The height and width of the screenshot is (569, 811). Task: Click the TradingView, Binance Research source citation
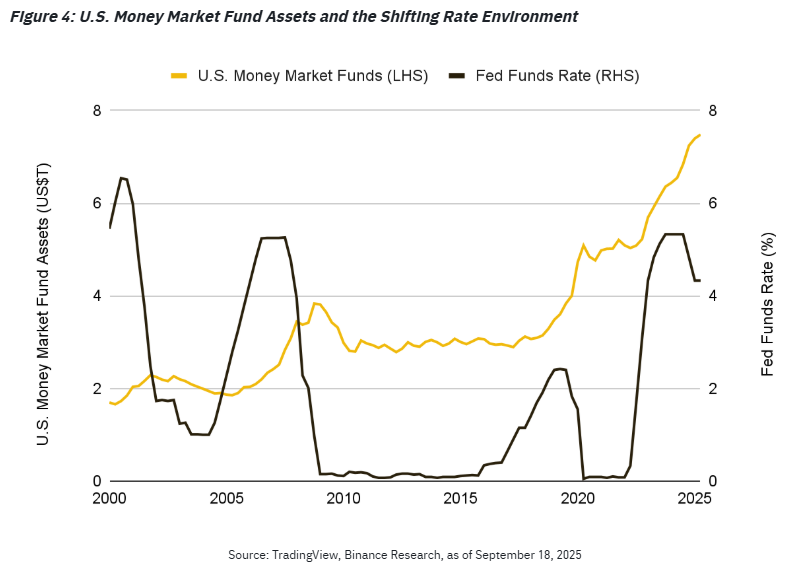(405, 553)
